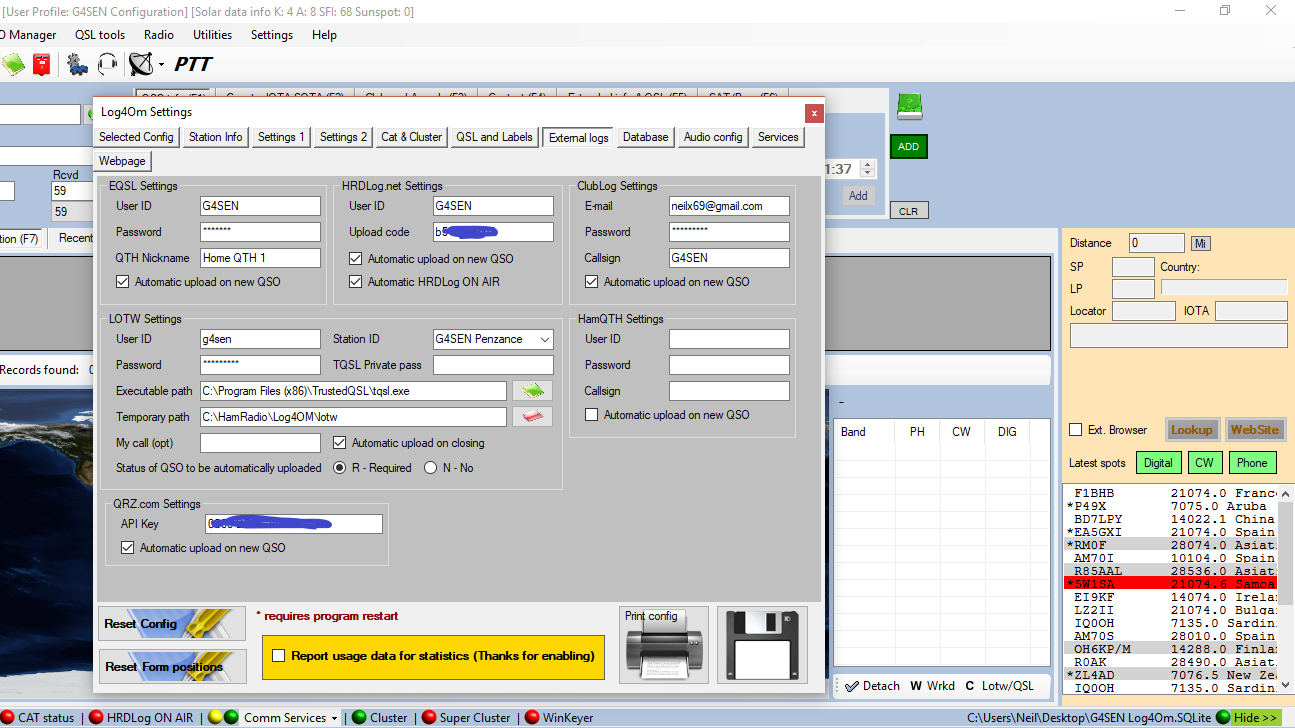Browse for LOTW executable path

533,391
